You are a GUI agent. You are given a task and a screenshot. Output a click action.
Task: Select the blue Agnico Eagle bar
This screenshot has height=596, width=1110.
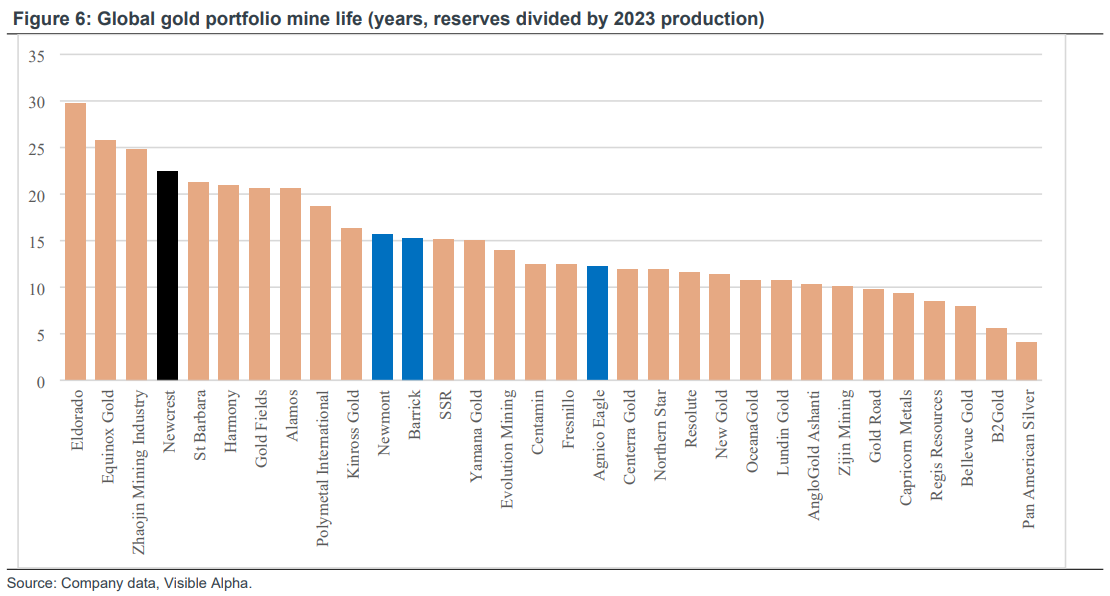(x=598, y=323)
